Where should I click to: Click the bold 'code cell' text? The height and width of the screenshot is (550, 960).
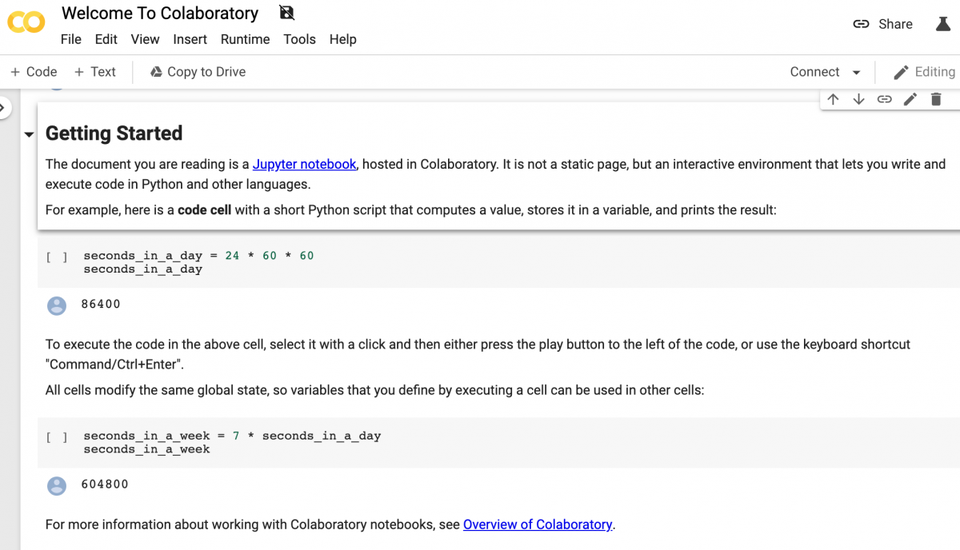(x=204, y=210)
